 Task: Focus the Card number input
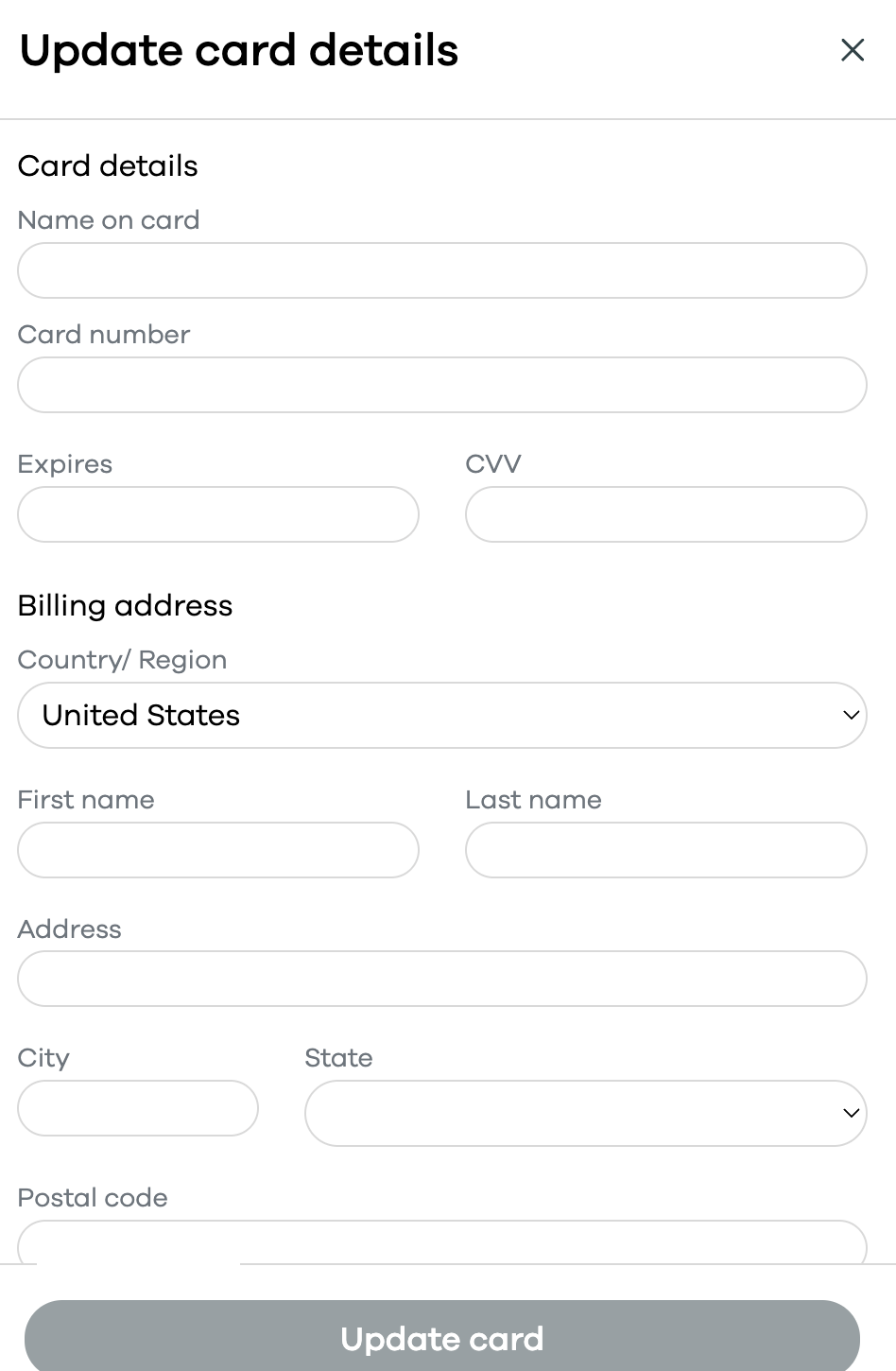click(442, 385)
